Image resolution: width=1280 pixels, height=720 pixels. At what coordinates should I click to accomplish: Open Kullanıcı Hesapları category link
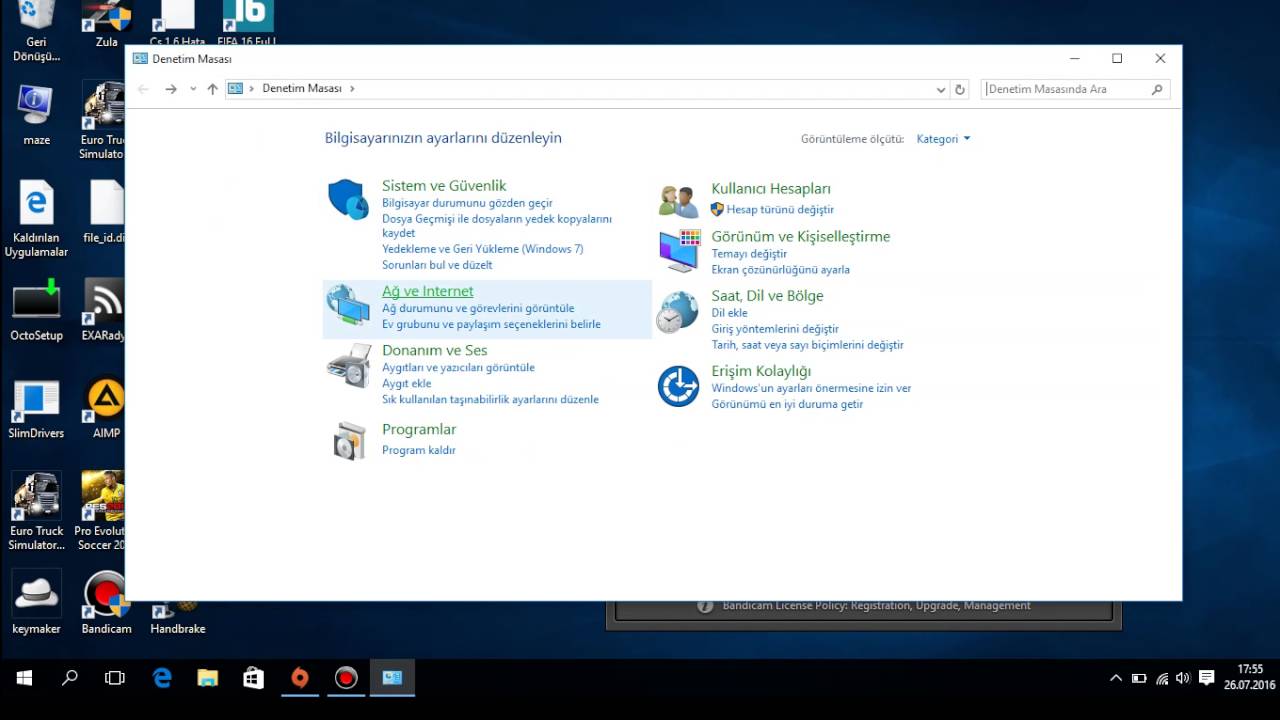click(771, 189)
